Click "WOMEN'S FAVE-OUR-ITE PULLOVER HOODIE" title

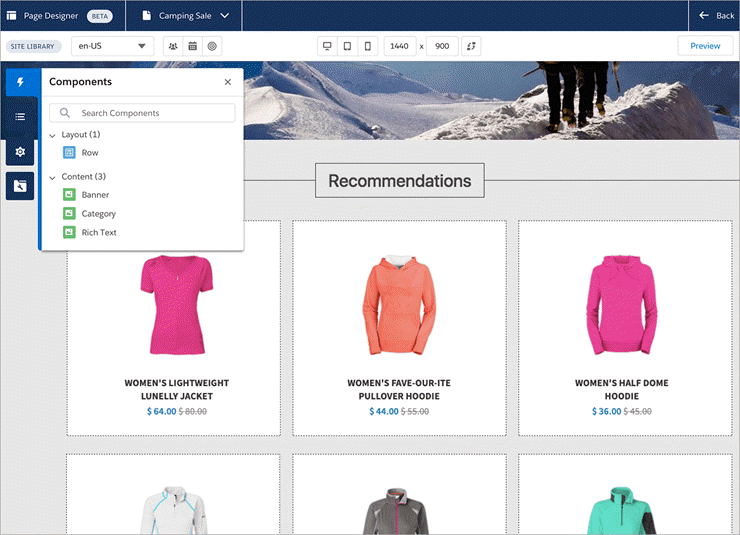pyautogui.click(x=399, y=390)
